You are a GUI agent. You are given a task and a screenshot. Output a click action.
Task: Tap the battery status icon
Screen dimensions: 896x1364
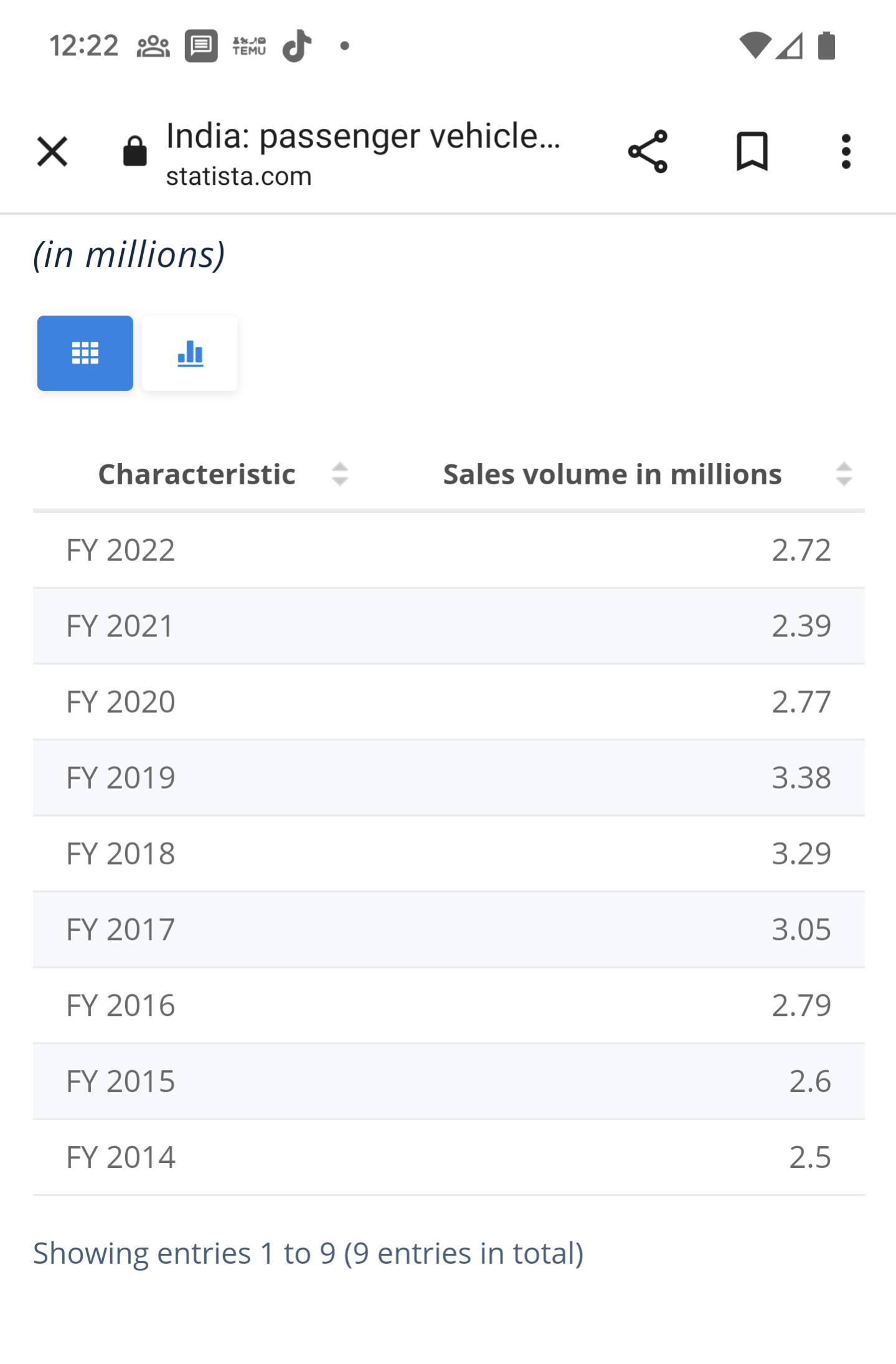click(826, 46)
